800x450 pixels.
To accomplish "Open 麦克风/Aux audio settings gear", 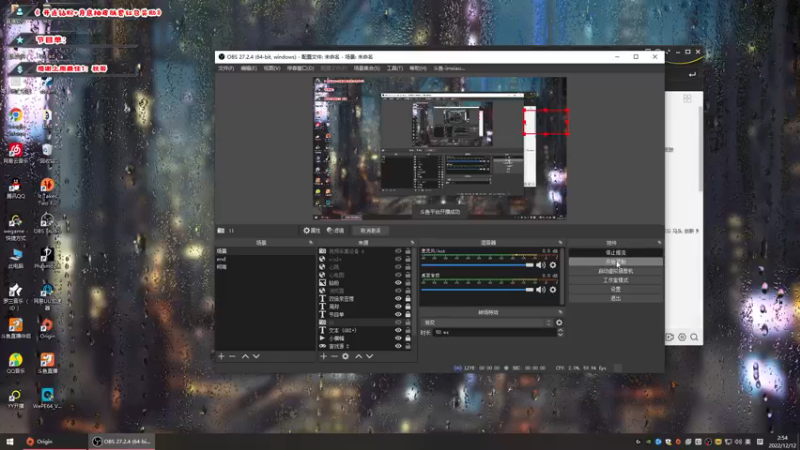I will click(x=553, y=265).
